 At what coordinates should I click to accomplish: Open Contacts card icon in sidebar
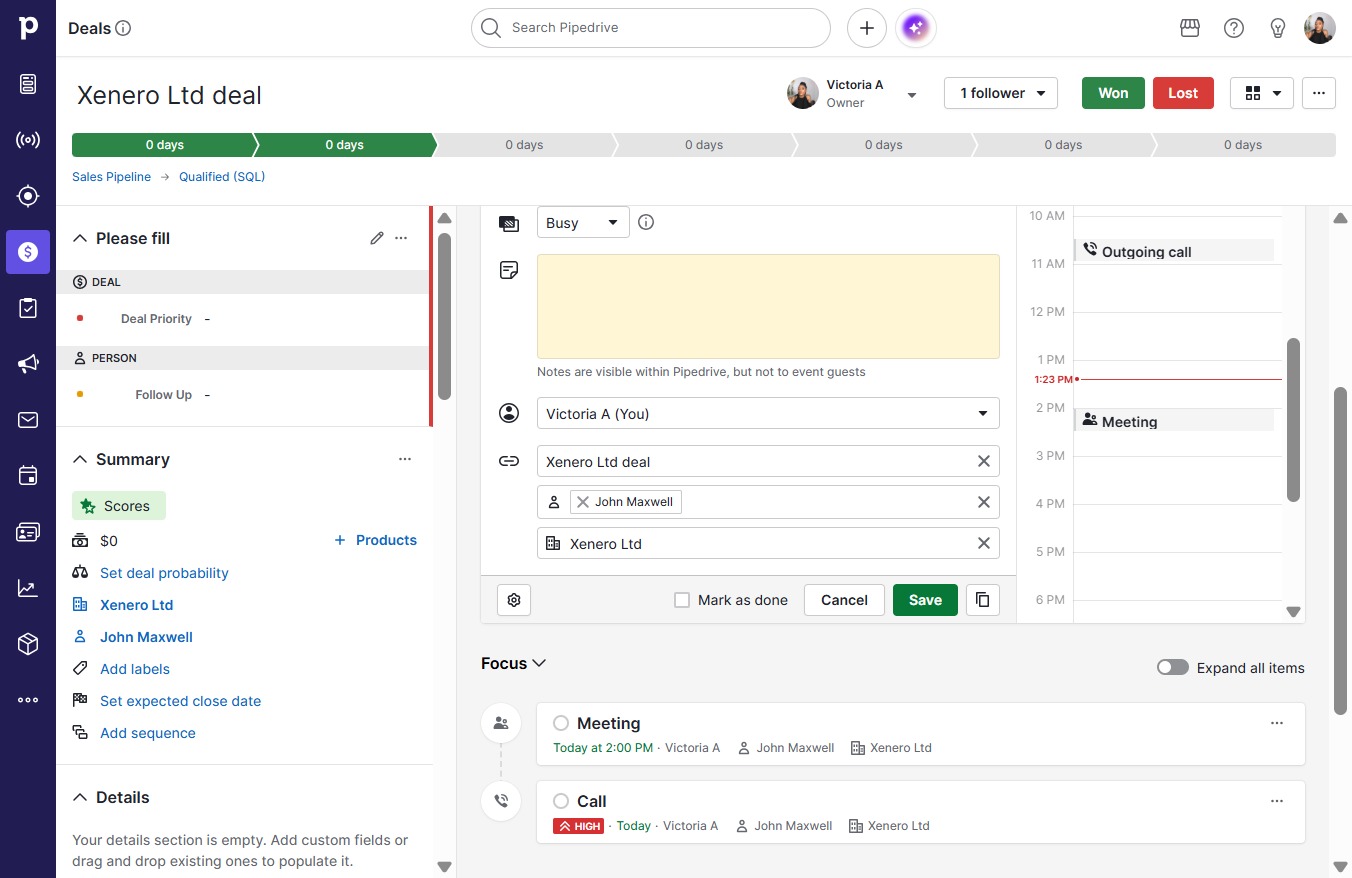pyautogui.click(x=28, y=532)
